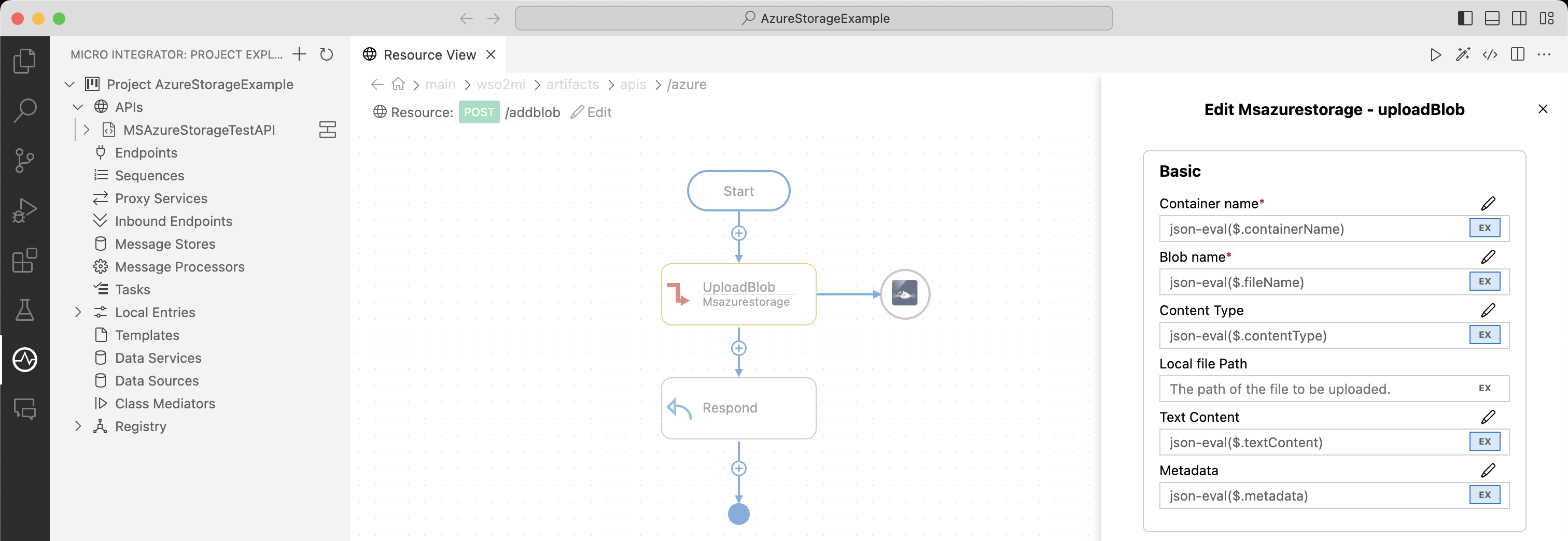
Task: Toggle primary side bar layout icon
Action: 1465,18
